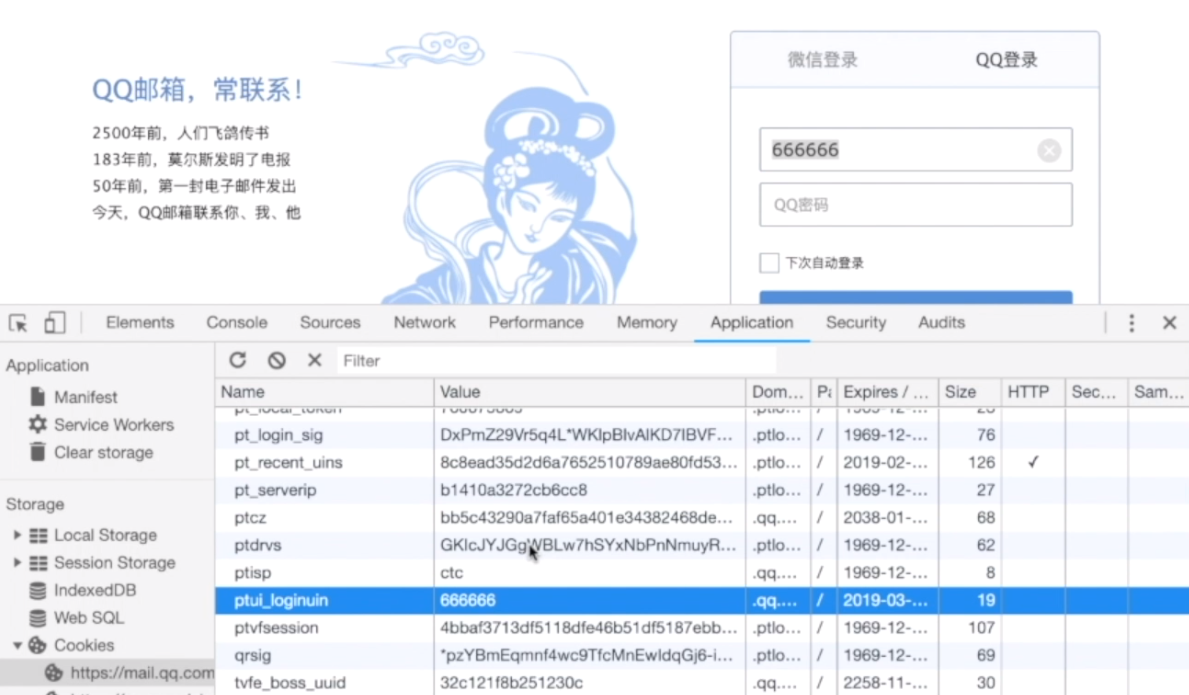Switch to the Memory tab
This screenshot has height=695, width=1189.
click(647, 323)
